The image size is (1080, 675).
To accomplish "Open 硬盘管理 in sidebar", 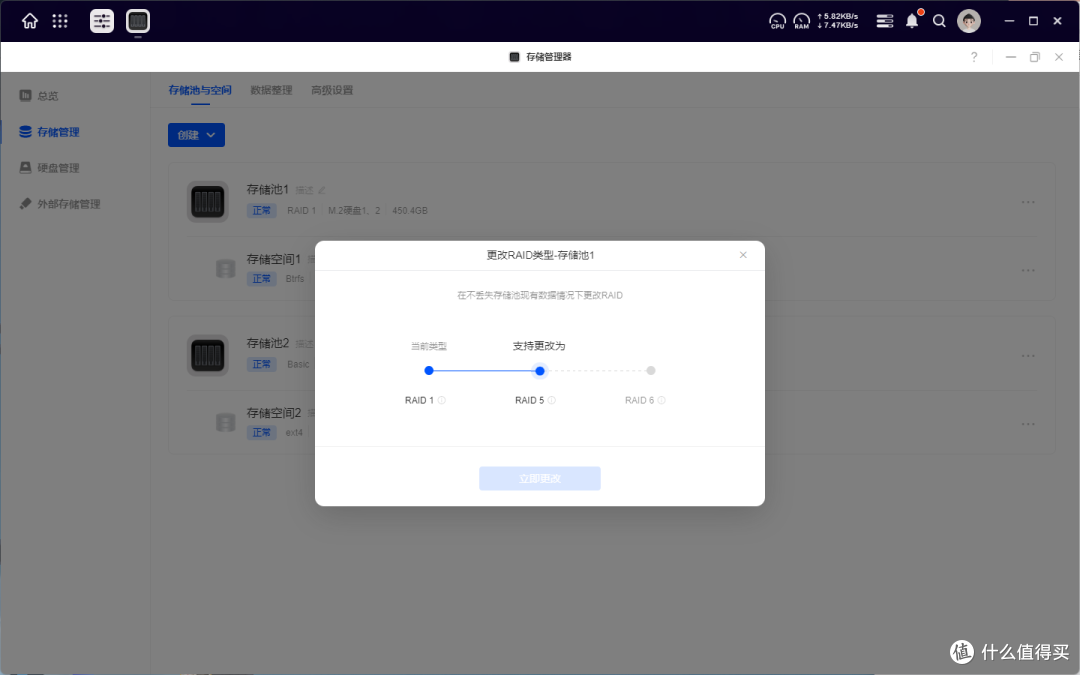I will tap(49, 167).
